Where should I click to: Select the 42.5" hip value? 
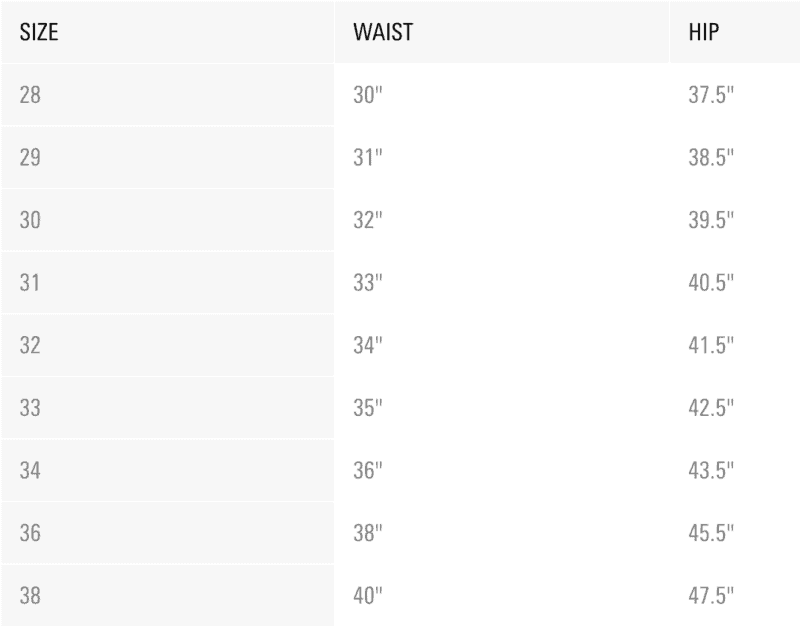click(x=711, y=408)
